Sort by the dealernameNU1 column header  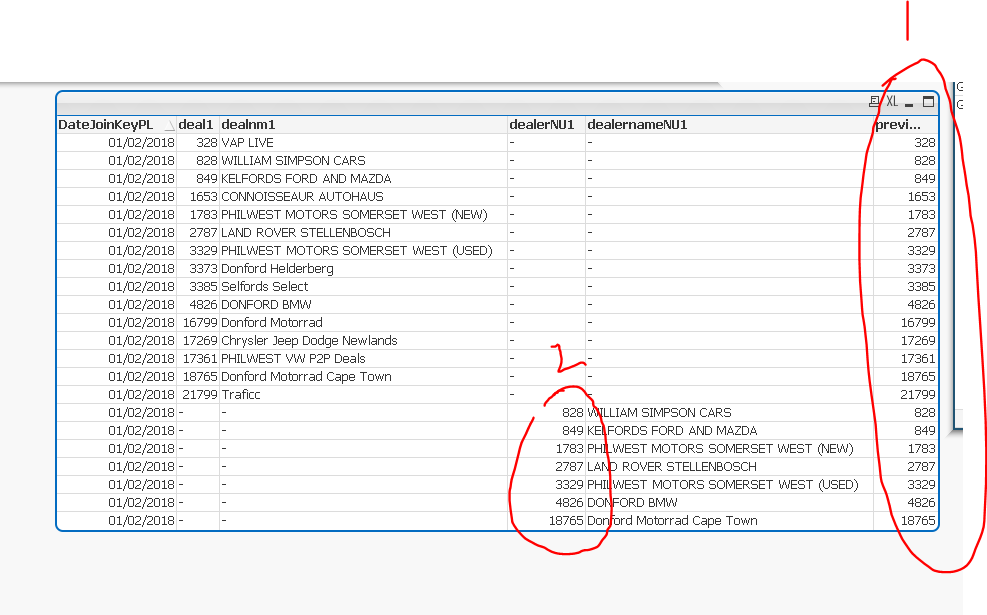pos(637,125)
